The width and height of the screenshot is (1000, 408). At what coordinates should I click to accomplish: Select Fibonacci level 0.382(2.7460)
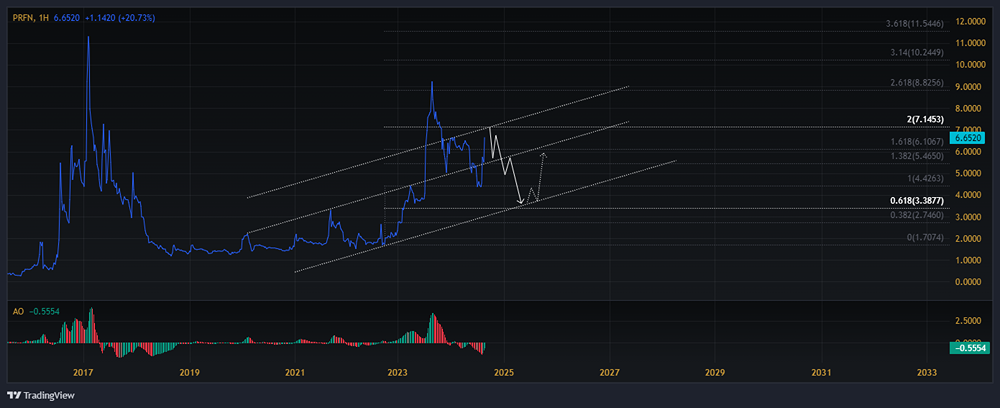coord(918,215)
